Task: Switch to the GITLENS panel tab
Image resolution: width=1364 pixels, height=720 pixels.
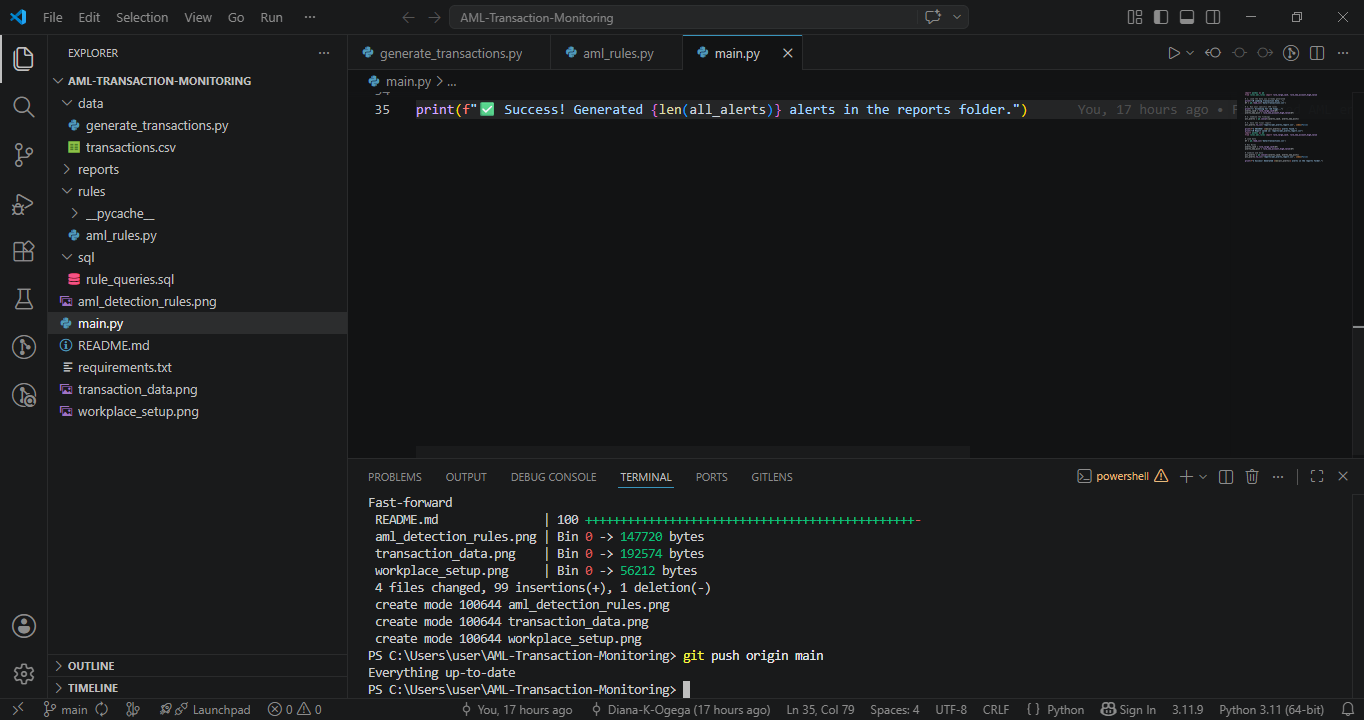Action: pos(772,477)
